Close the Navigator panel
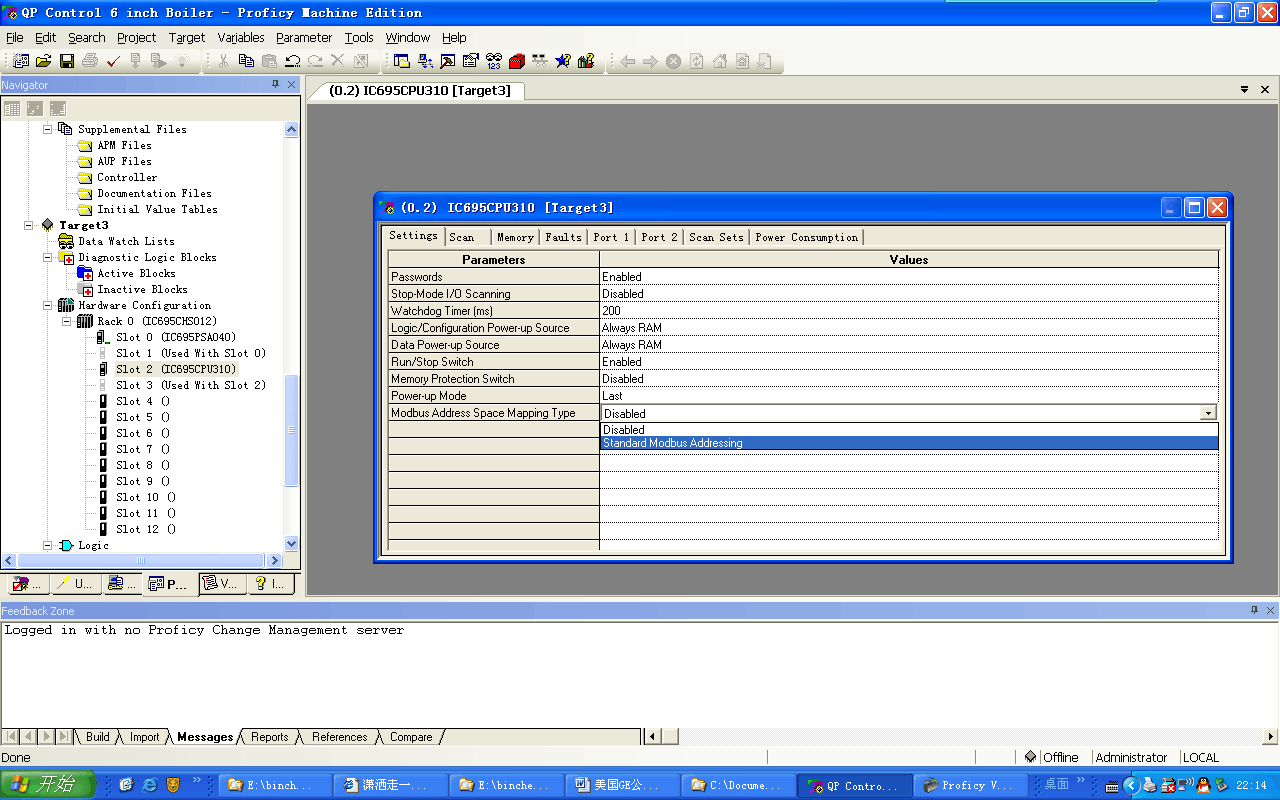The height and width of the screenshot is (800, 1280). 291,85
